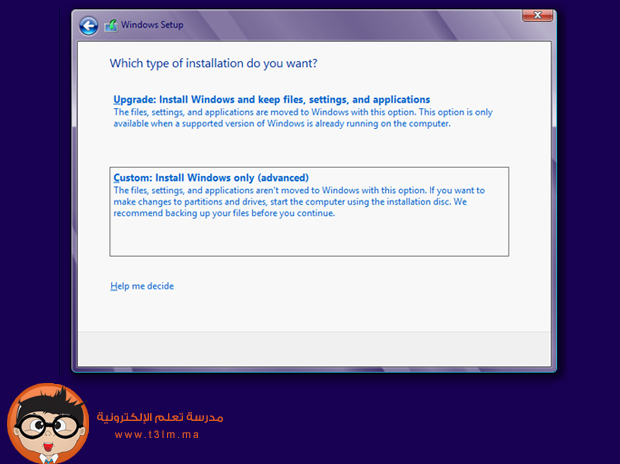Click the Windows Setup title text
Screen dimensions: 620x464
(152, 25)
